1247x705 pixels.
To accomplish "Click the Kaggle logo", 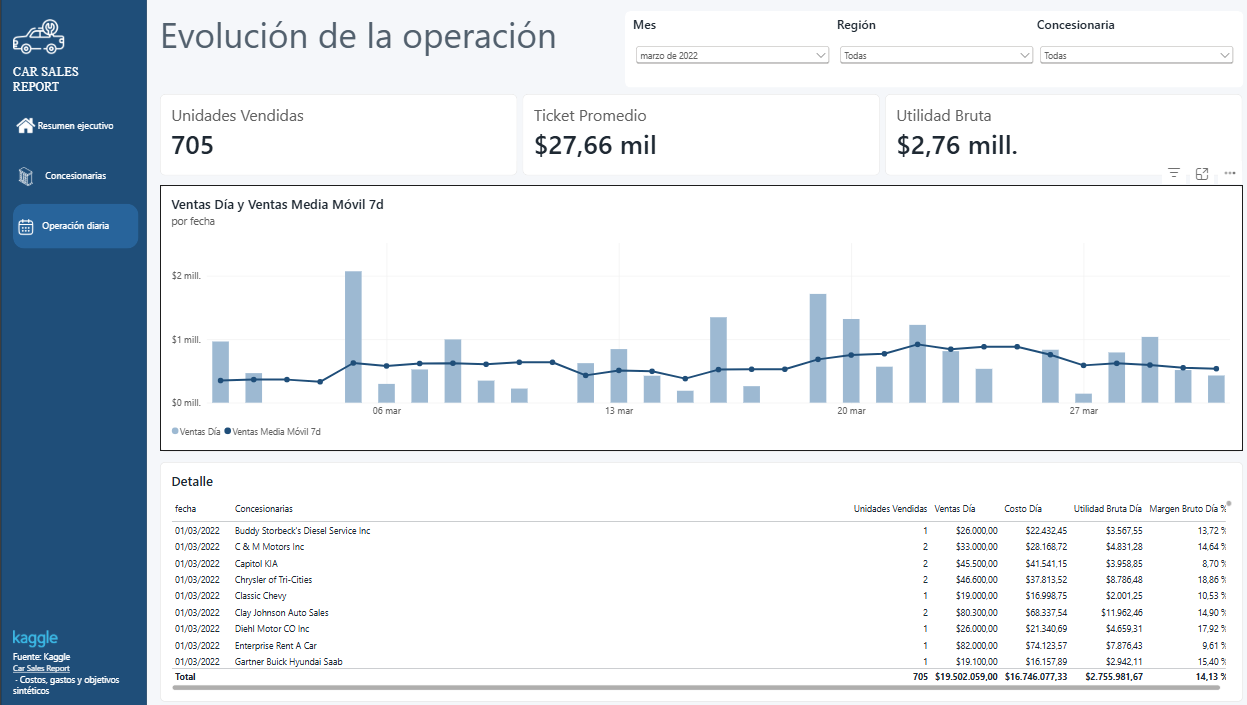I will pyautogui.click(x=35, y=638).
